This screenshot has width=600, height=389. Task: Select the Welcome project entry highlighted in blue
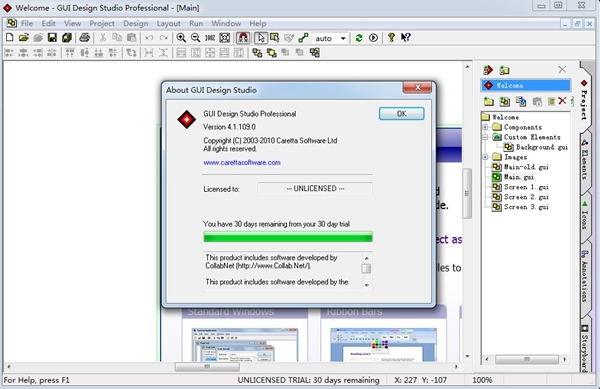525,85
